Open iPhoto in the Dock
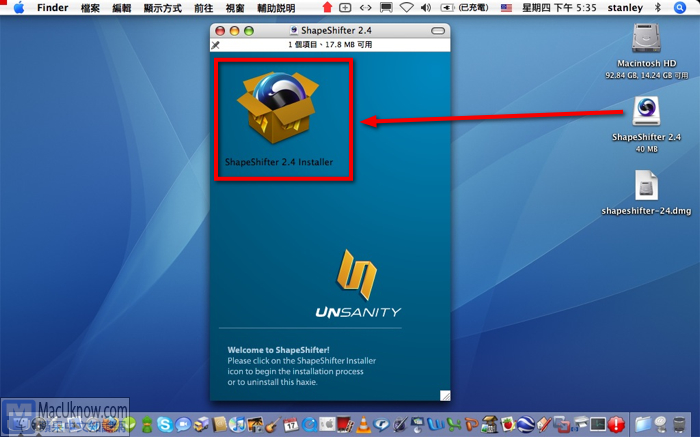Screen dimensions: 700x437 [x=255, y=424]
